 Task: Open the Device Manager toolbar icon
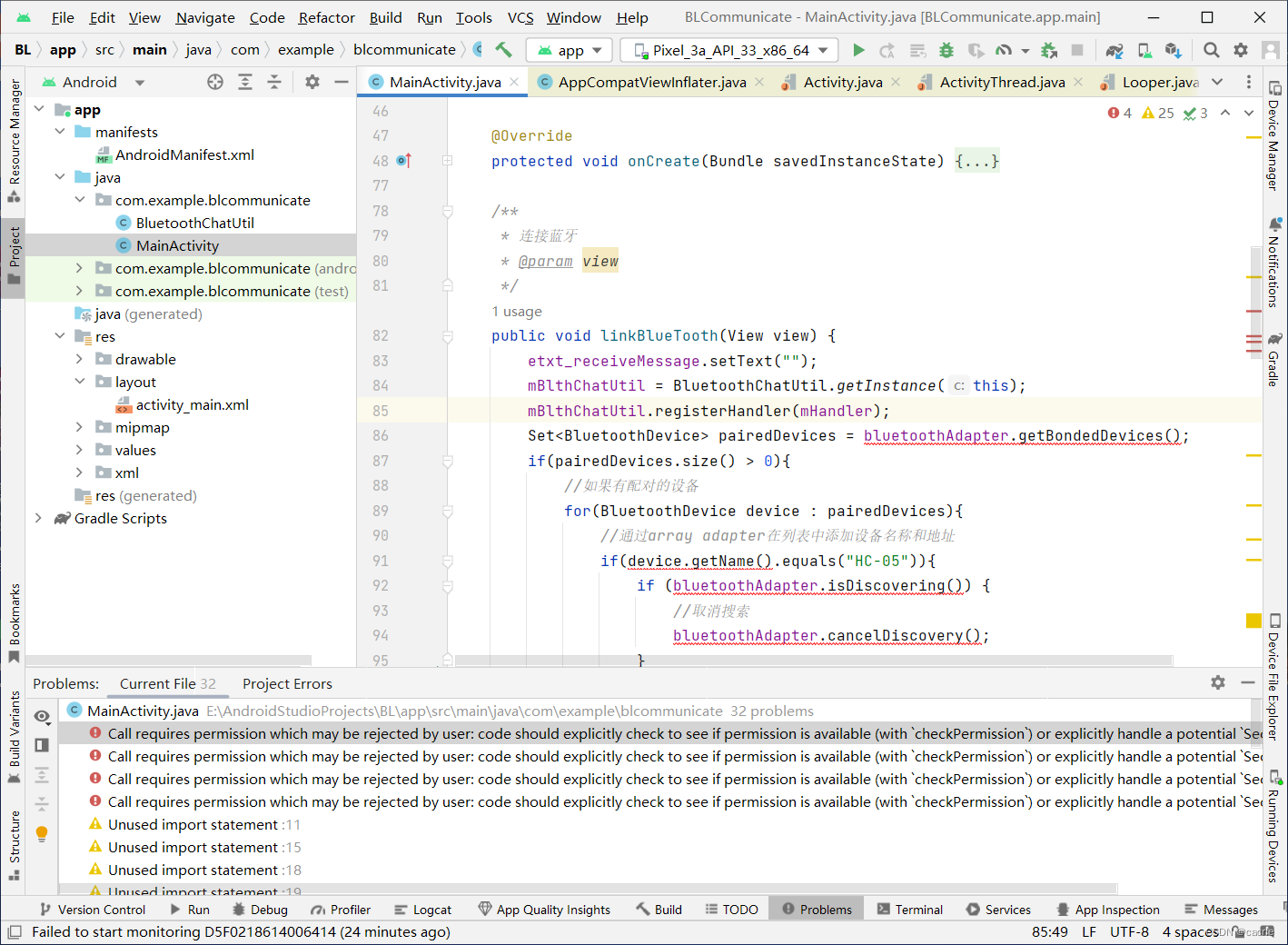coord(1144,50)
